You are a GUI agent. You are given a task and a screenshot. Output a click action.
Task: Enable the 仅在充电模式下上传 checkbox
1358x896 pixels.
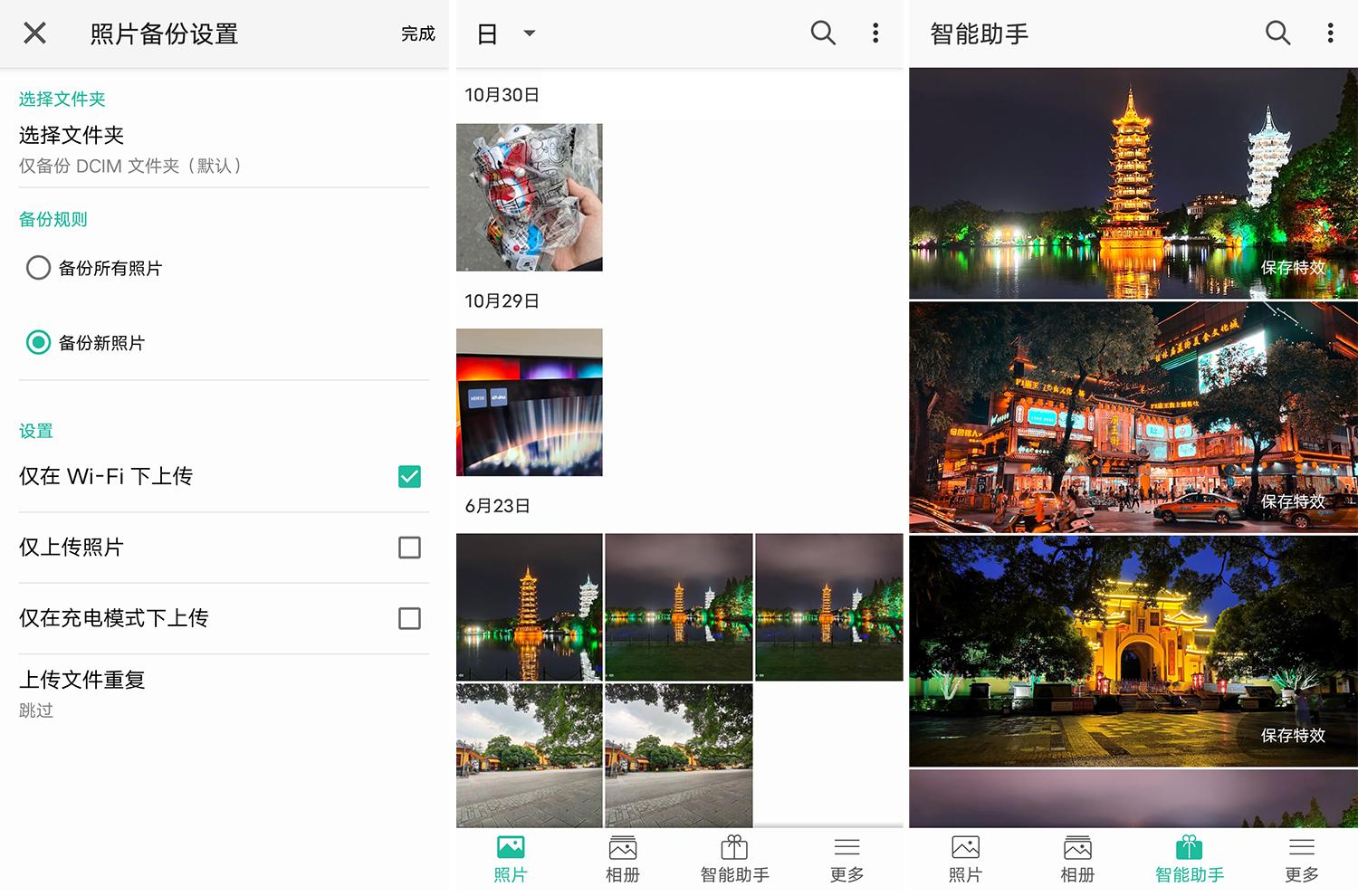(410, 618)
